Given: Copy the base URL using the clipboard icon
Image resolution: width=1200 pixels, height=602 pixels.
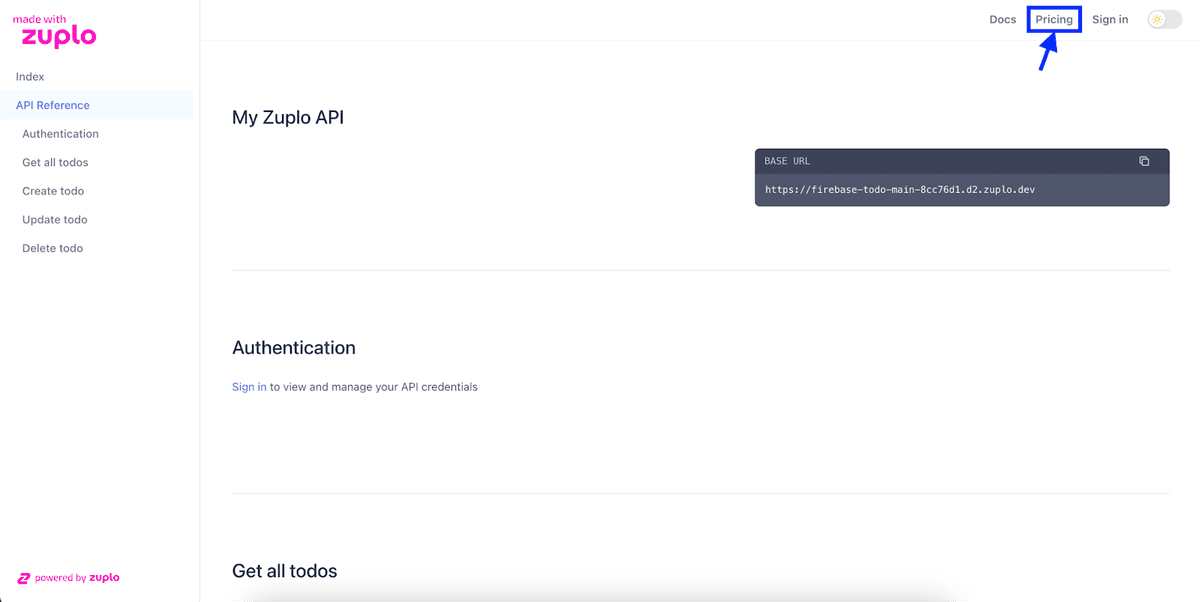Looking at the screenshot, I should point(1144,160).
